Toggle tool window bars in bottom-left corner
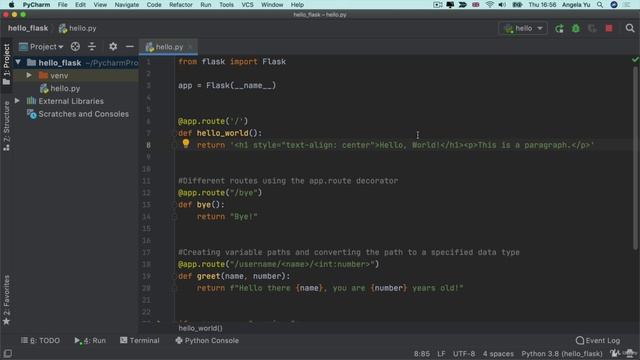The height and width of the screenshot is (360, 640). point(7,353)
